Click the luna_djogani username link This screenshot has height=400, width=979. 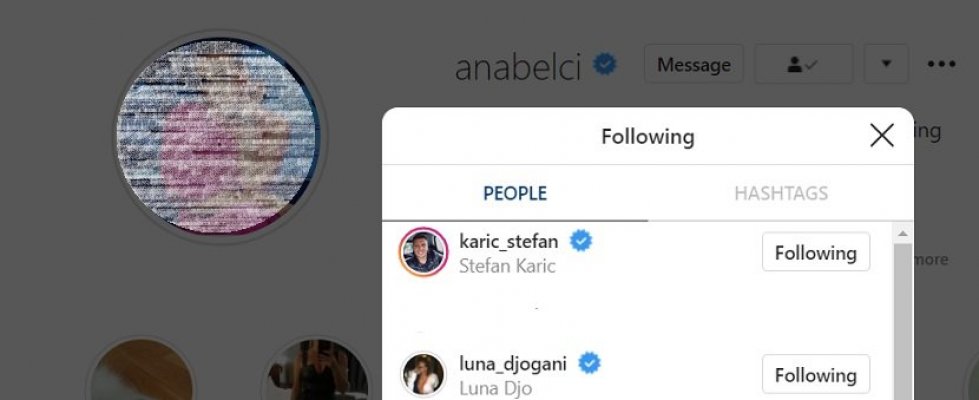(513, 364)
